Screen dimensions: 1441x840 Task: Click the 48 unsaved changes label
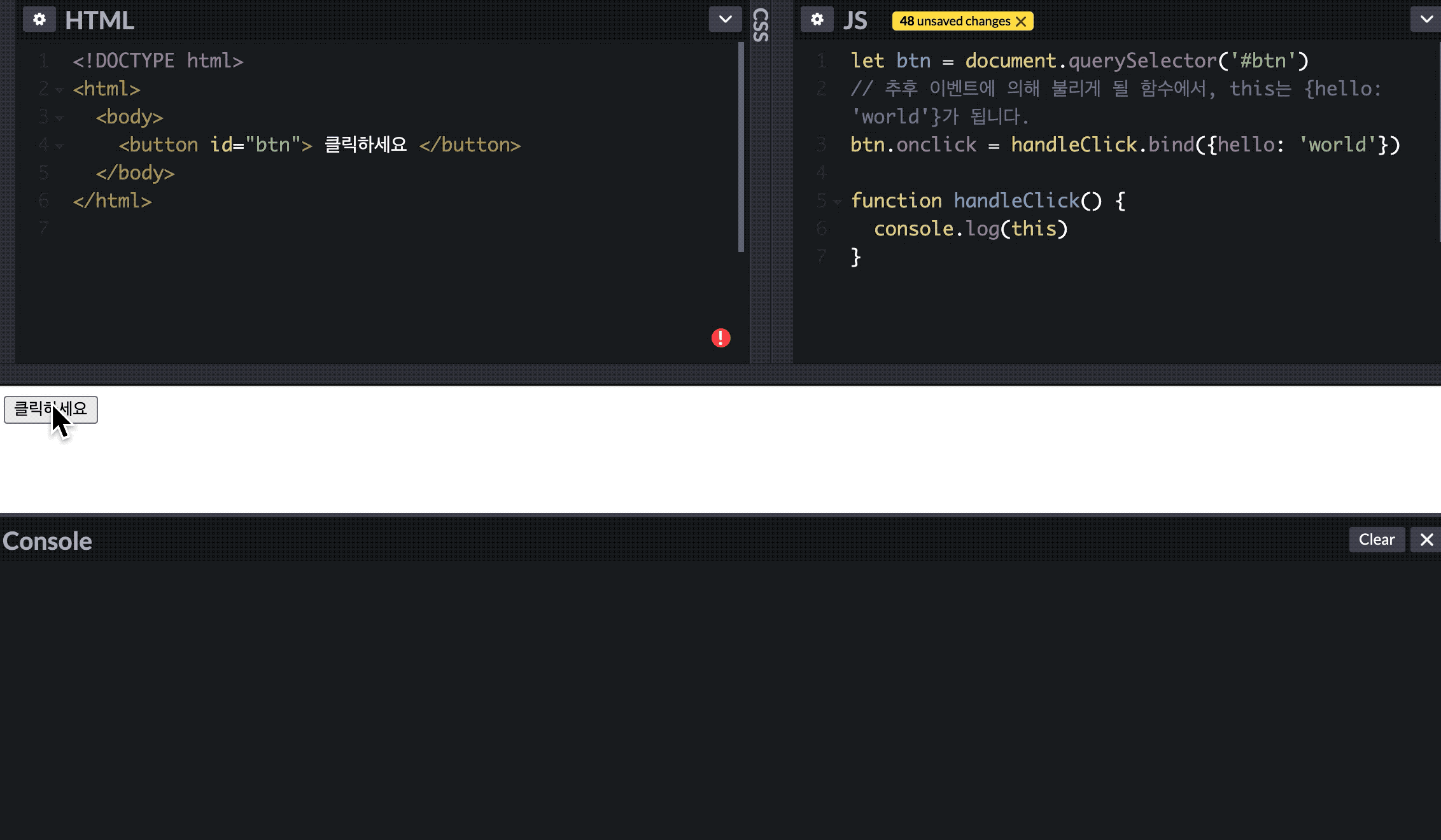click(954, 22)
